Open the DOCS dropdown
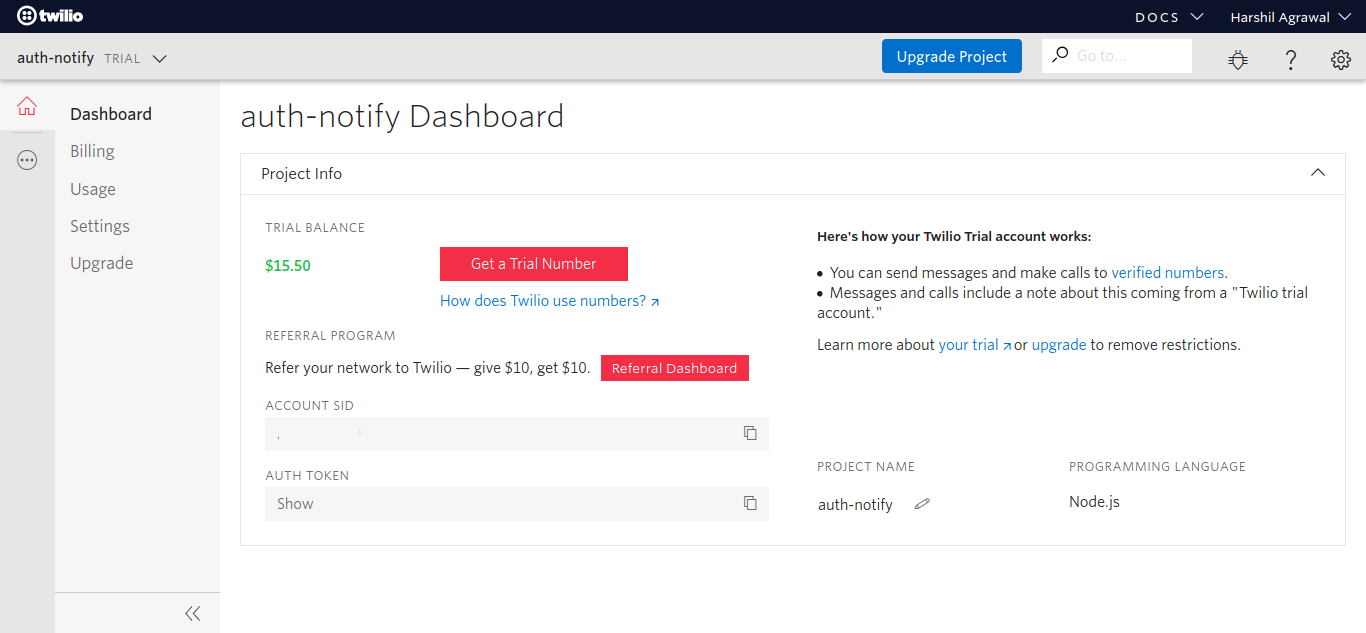 pos(1168,17)
